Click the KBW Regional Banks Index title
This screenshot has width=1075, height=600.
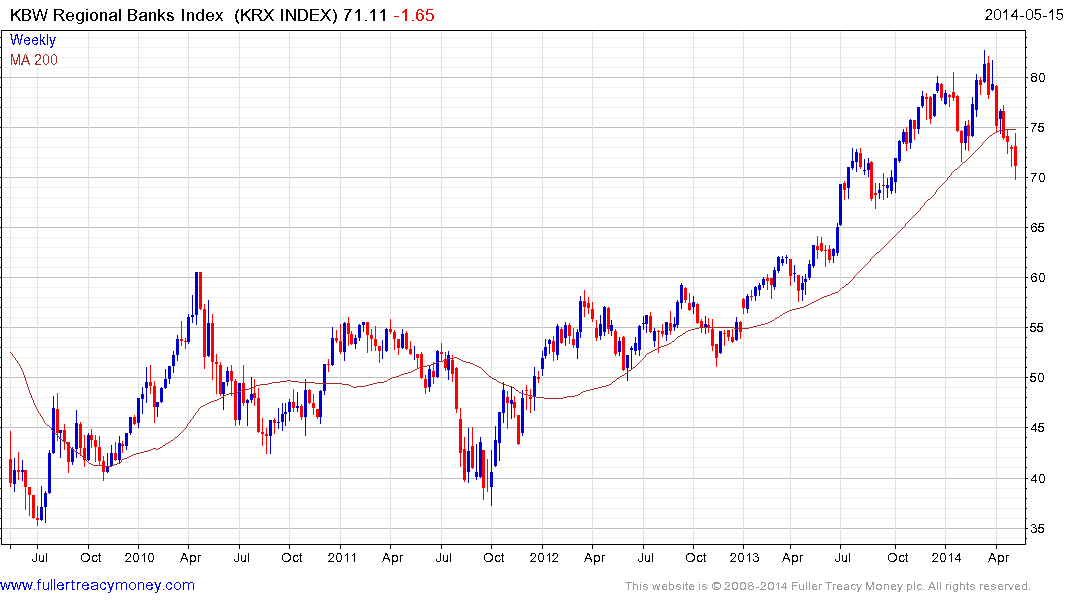[117, 15]
